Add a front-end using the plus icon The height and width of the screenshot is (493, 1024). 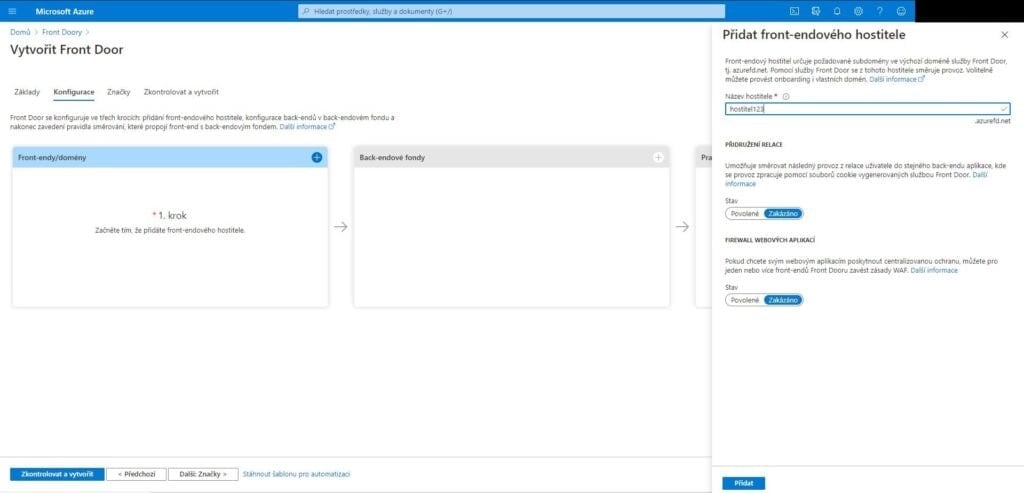317,157
